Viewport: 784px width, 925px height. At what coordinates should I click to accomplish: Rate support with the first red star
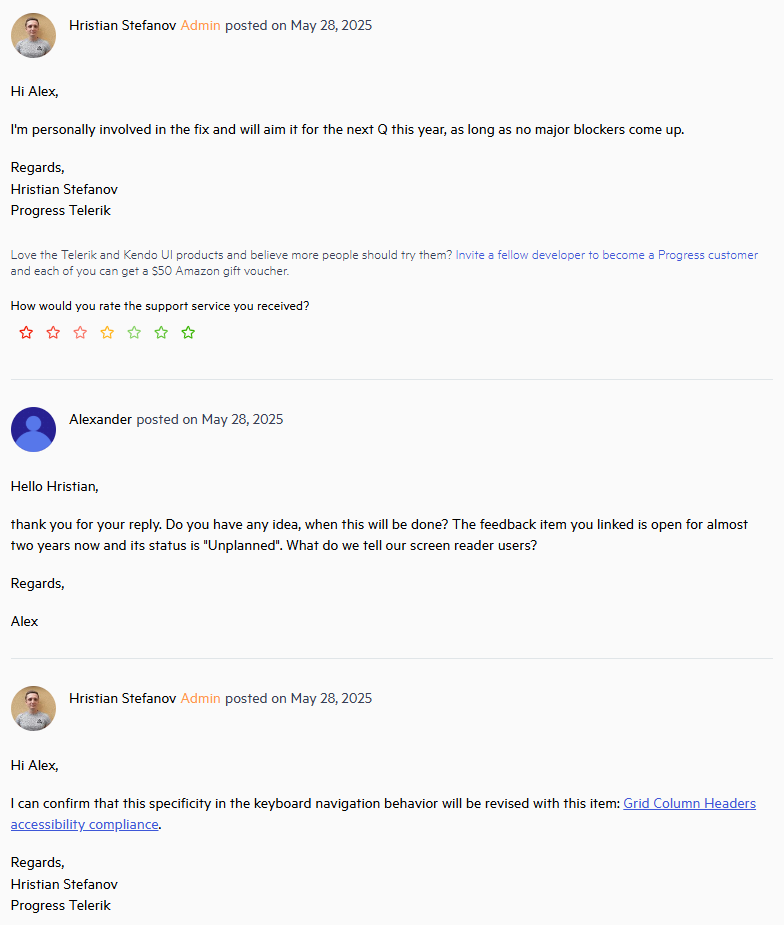pyautogui.click(x=26, y=333)
